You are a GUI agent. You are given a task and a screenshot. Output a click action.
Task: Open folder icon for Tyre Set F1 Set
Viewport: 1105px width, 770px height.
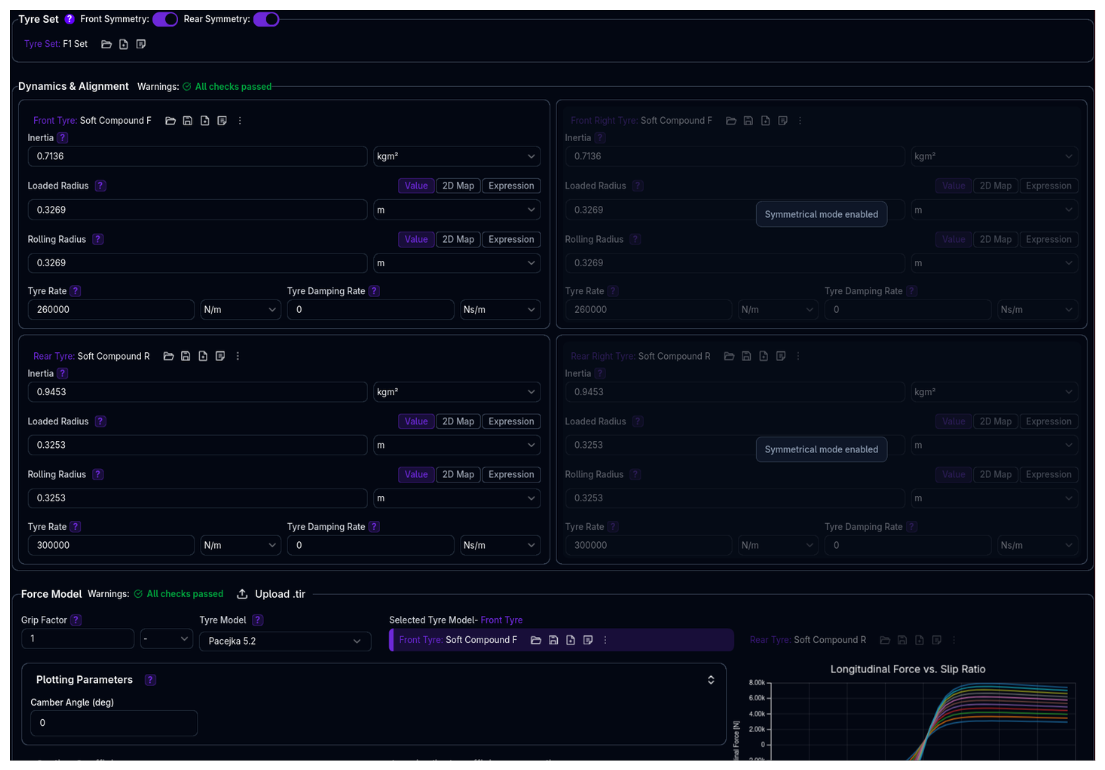106,44
